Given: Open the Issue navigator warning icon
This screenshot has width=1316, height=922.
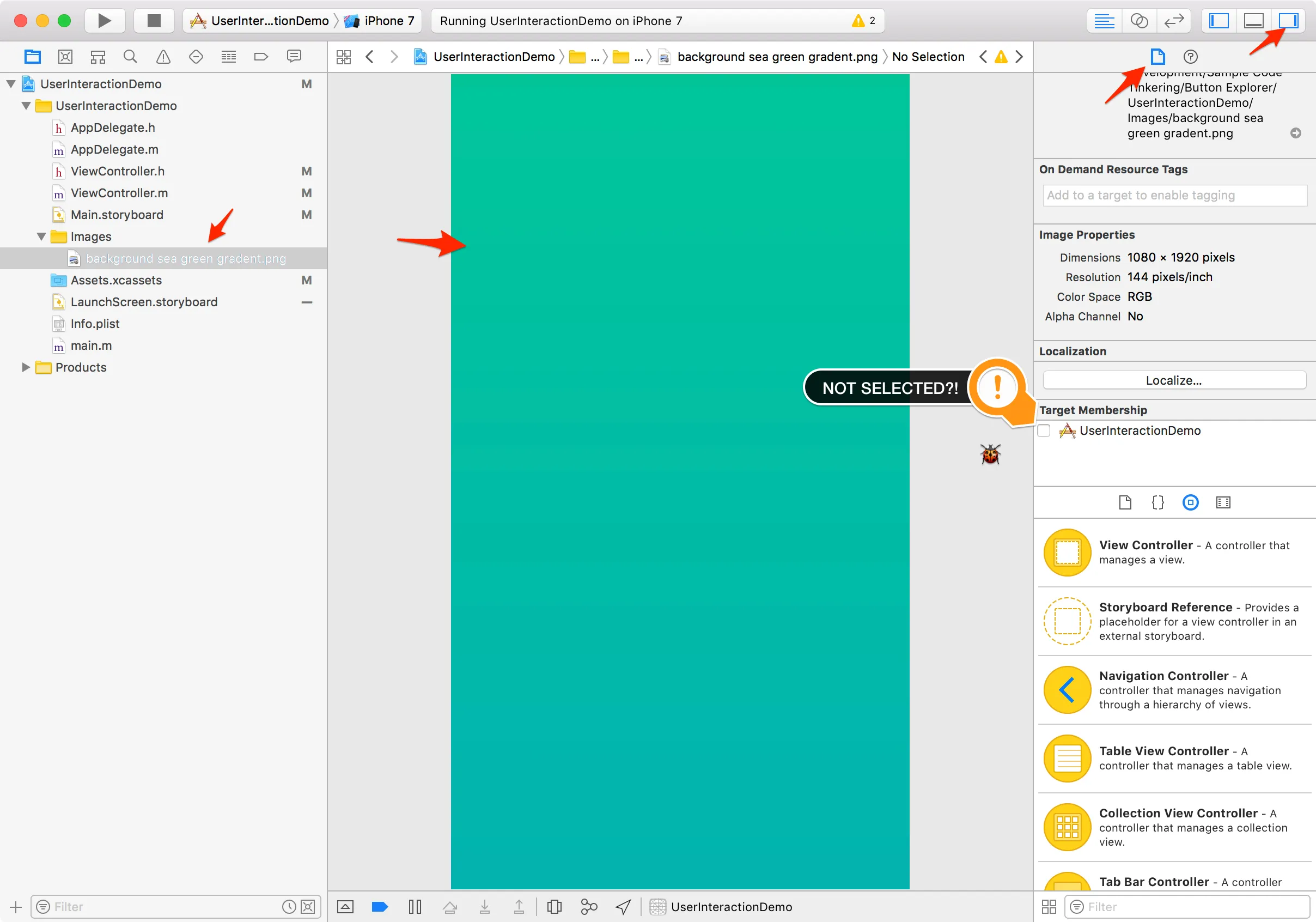Looking at the screenshot, I should pos(163,56).
